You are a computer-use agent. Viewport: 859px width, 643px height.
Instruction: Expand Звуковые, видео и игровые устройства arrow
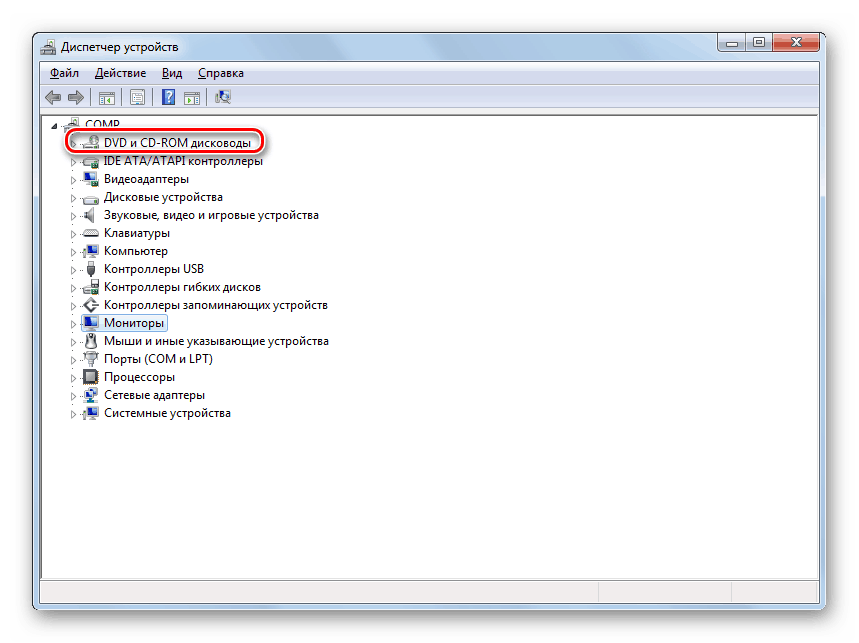pyautogui.click(x=73, y=216)
